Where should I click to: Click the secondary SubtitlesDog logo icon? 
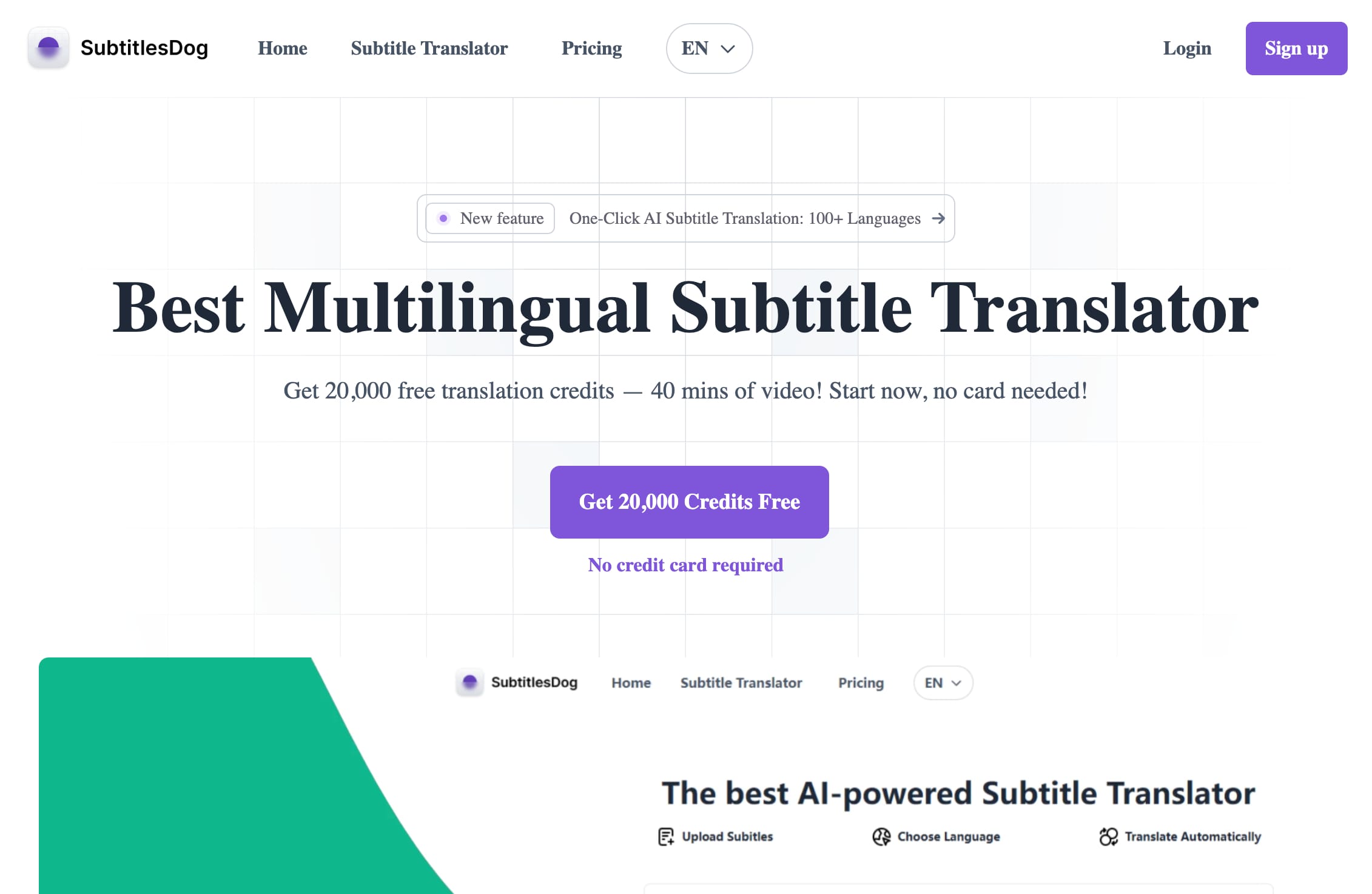point(467,682)
